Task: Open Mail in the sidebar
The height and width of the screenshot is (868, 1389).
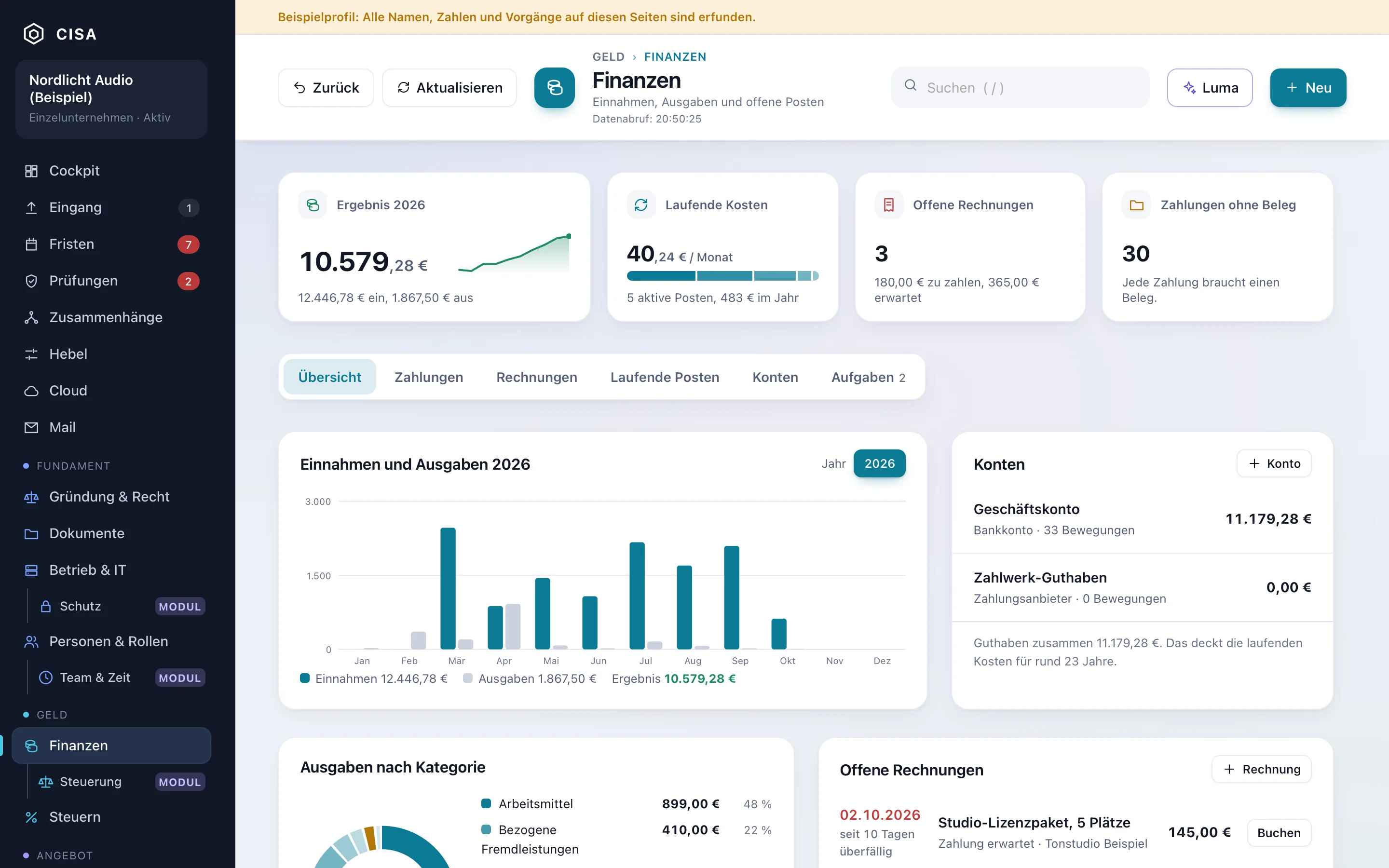Action: tap(111, 427)
